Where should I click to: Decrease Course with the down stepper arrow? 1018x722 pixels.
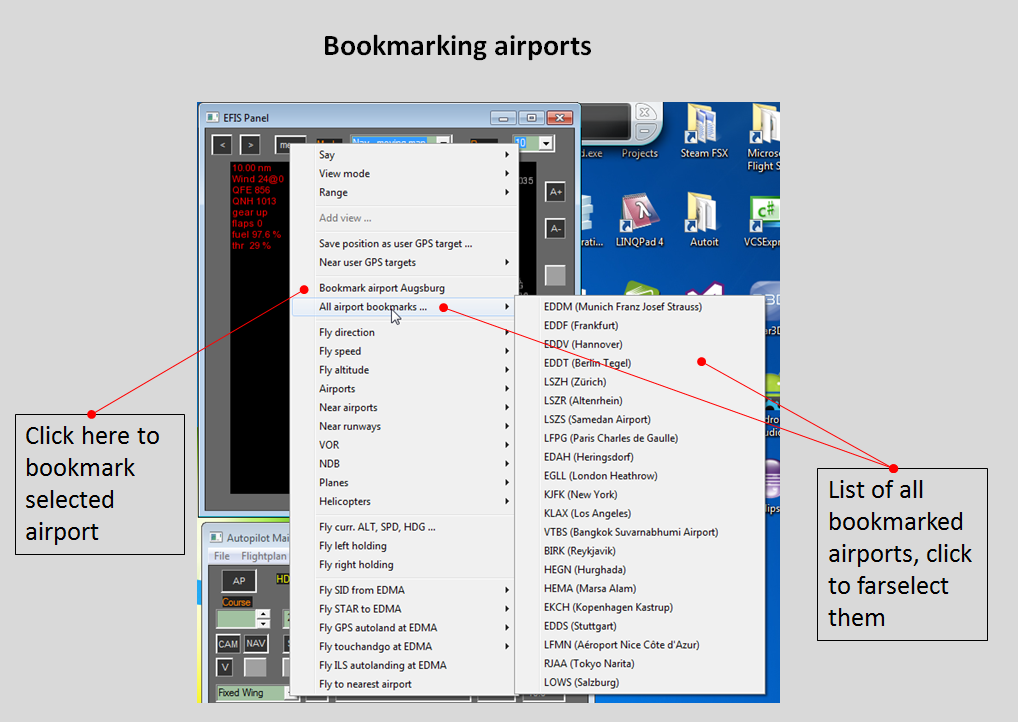tap(263, 623)
